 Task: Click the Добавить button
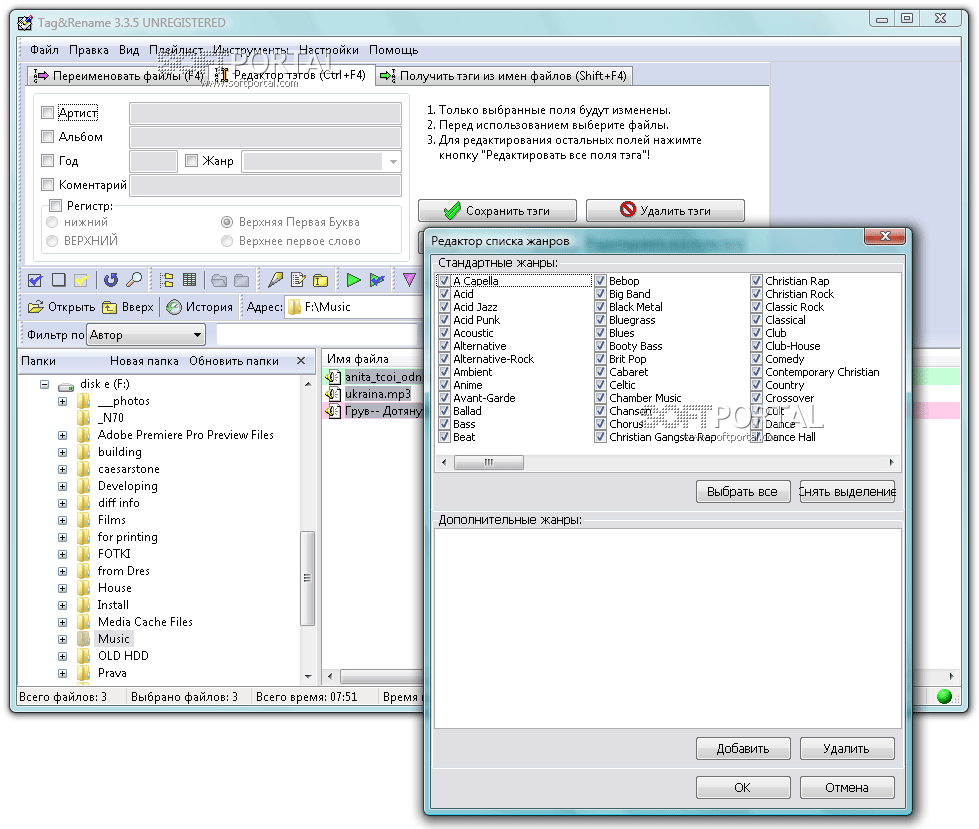tap(743, 748)
